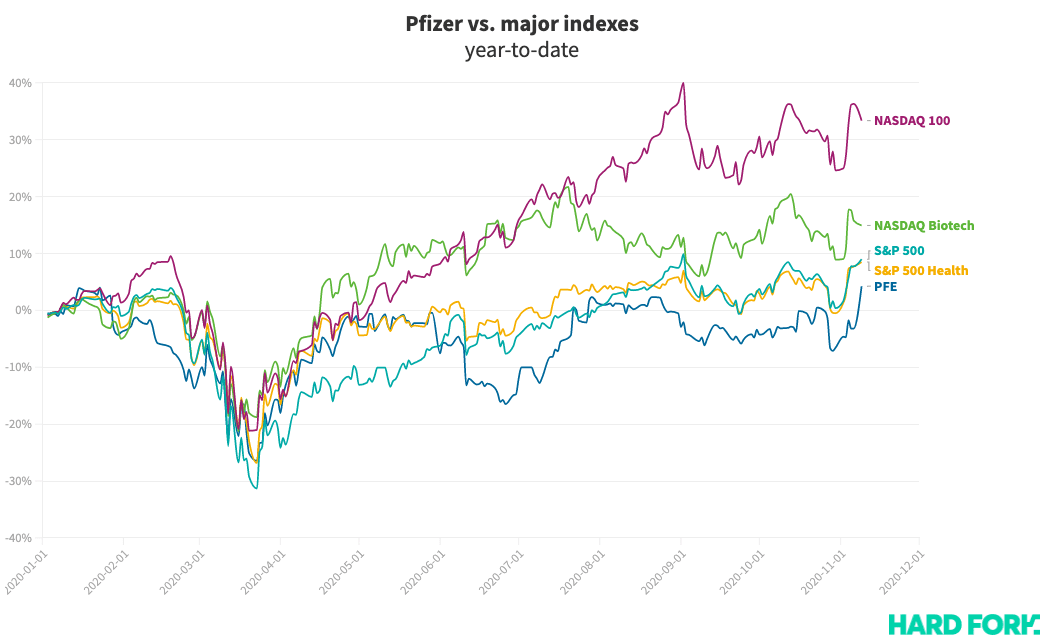Click the 0% y-axis label
The image size is (1048, 644).
click(x=24, y=310)
